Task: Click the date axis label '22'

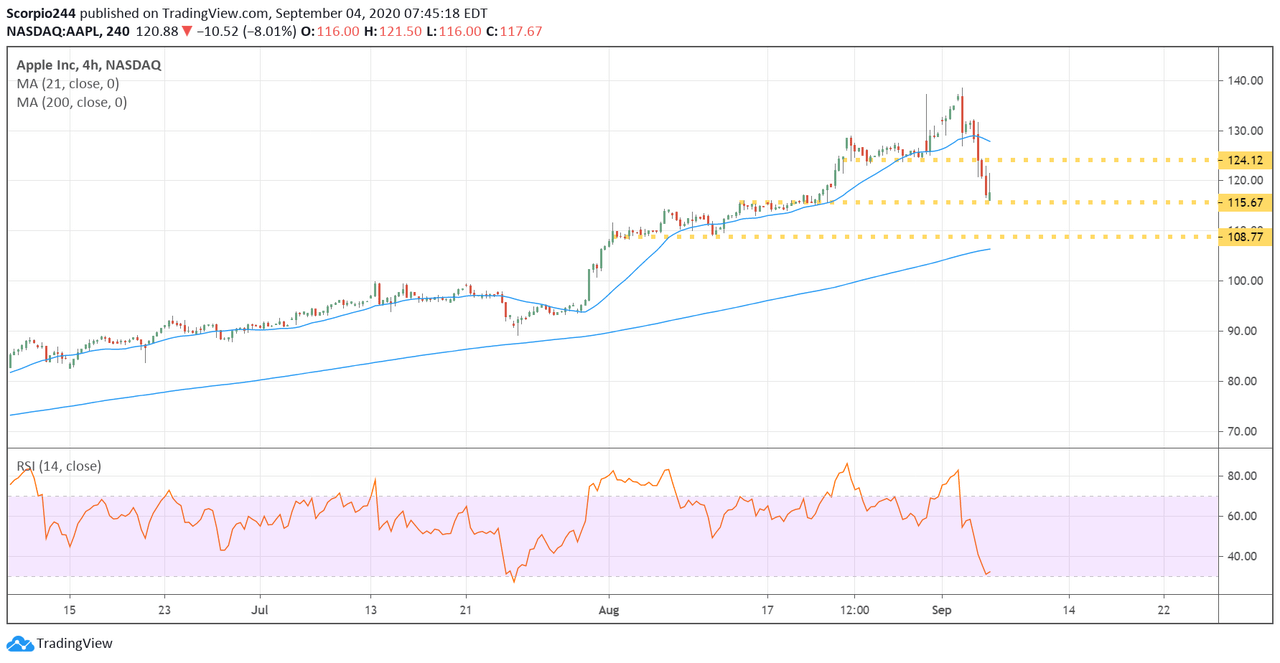Action: click(1165, 608)
